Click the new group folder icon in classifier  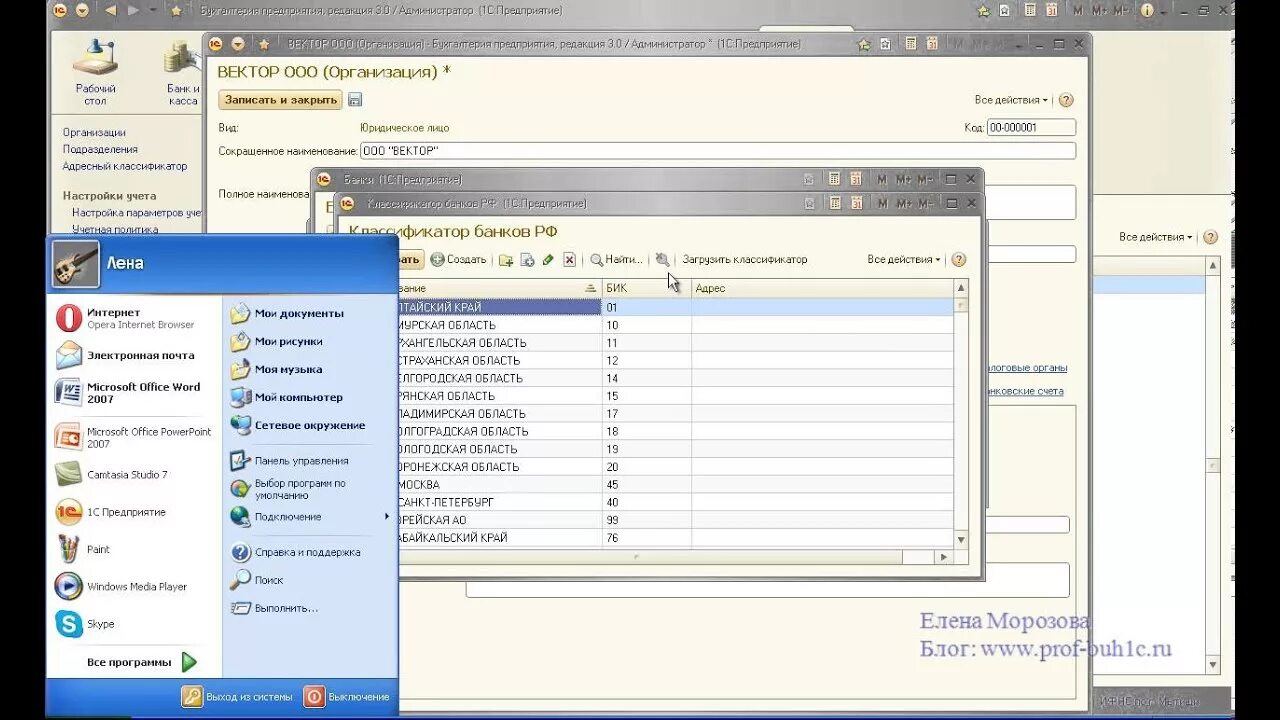(506, 260)
